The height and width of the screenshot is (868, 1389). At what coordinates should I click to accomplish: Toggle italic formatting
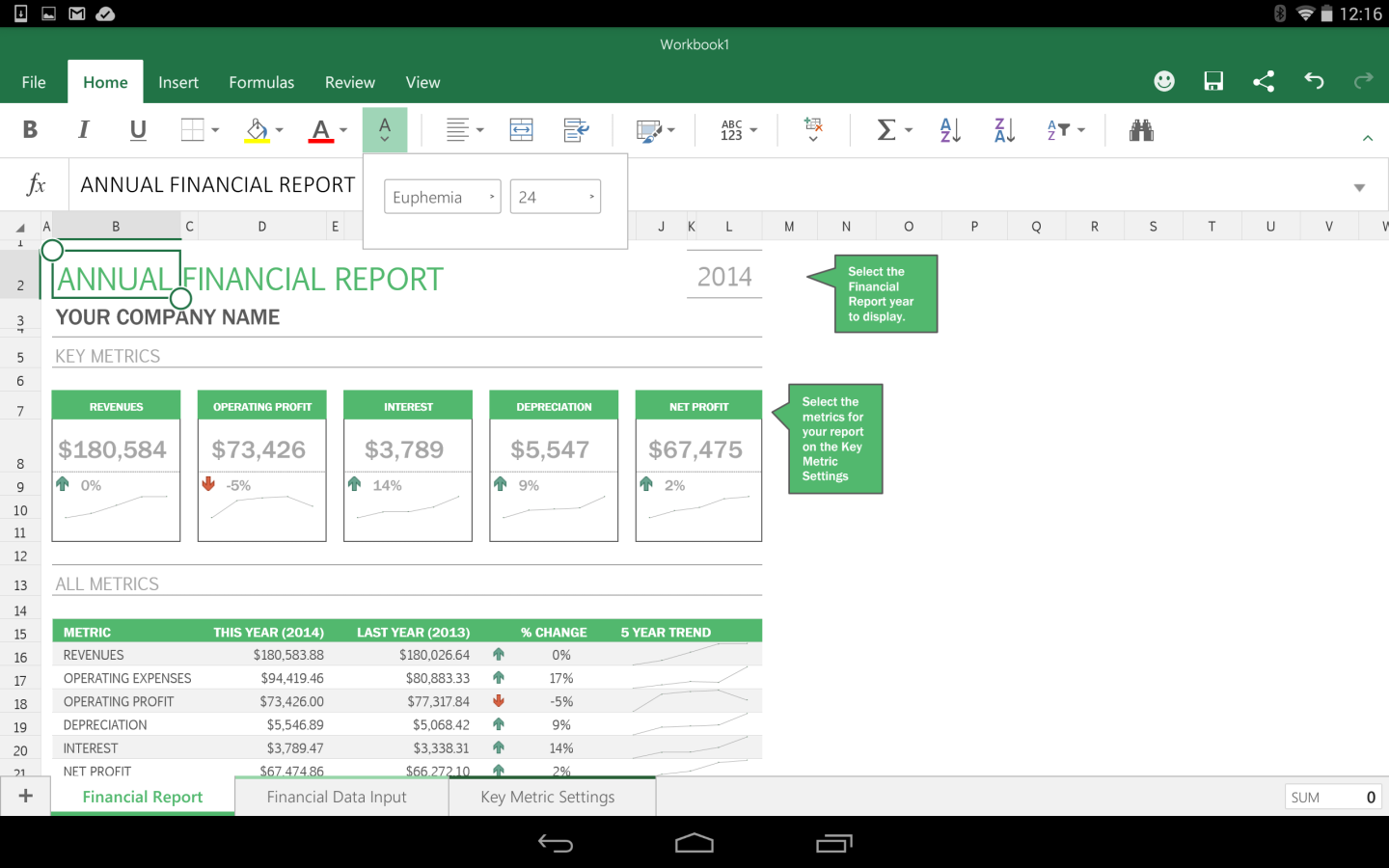coord(83,128)
